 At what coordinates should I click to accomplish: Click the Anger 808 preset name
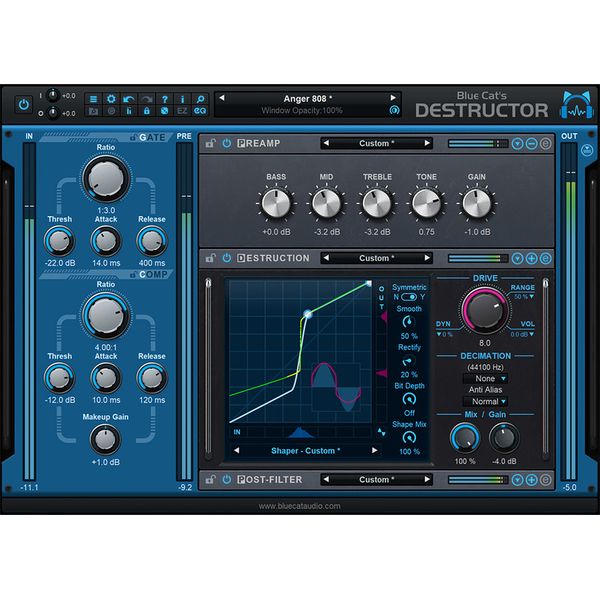(307, 99)
